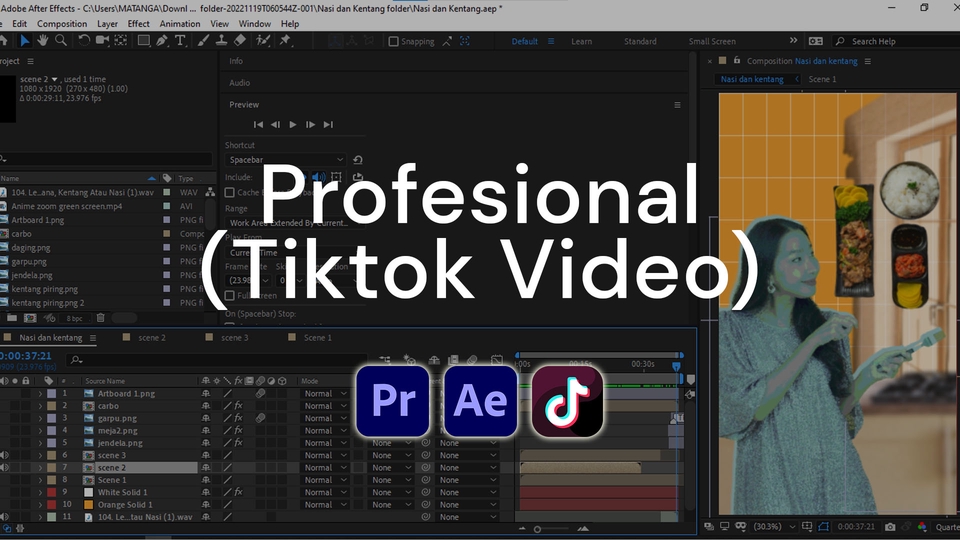Switch to the Scene 1 timeline tab
Screen dimensions: 960x540
click(x=317, y=338)
